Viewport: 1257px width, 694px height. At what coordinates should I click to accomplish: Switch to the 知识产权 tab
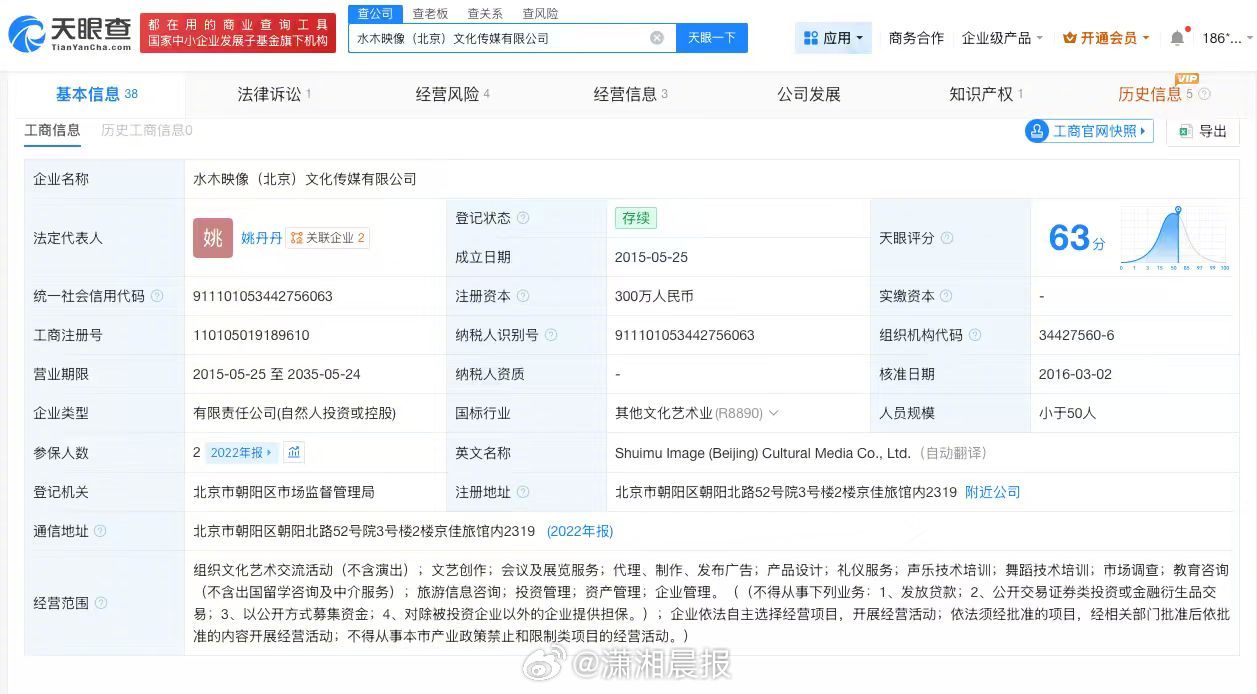pos(986,94)
